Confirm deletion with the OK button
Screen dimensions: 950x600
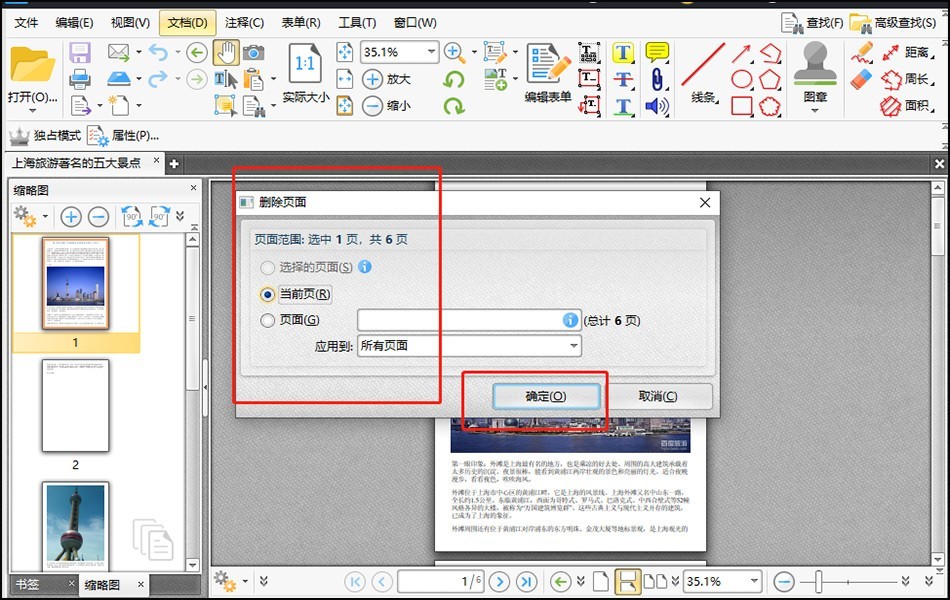point(546,396)
